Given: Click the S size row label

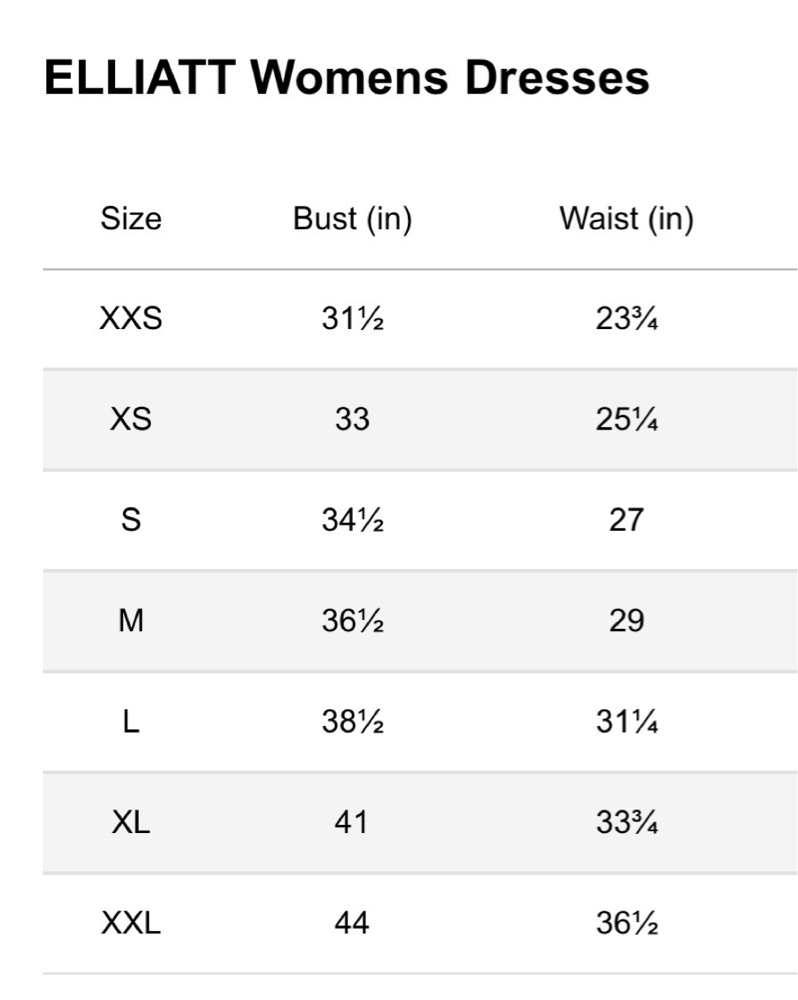Looking at the screenshot, I should pyautogui.click(x=131, y=520).
